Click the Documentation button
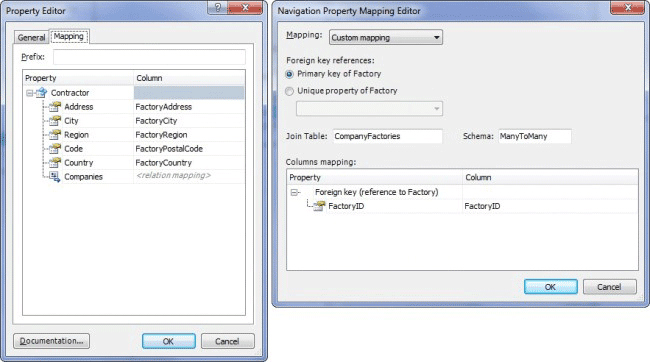 click(x=51, y=341)
